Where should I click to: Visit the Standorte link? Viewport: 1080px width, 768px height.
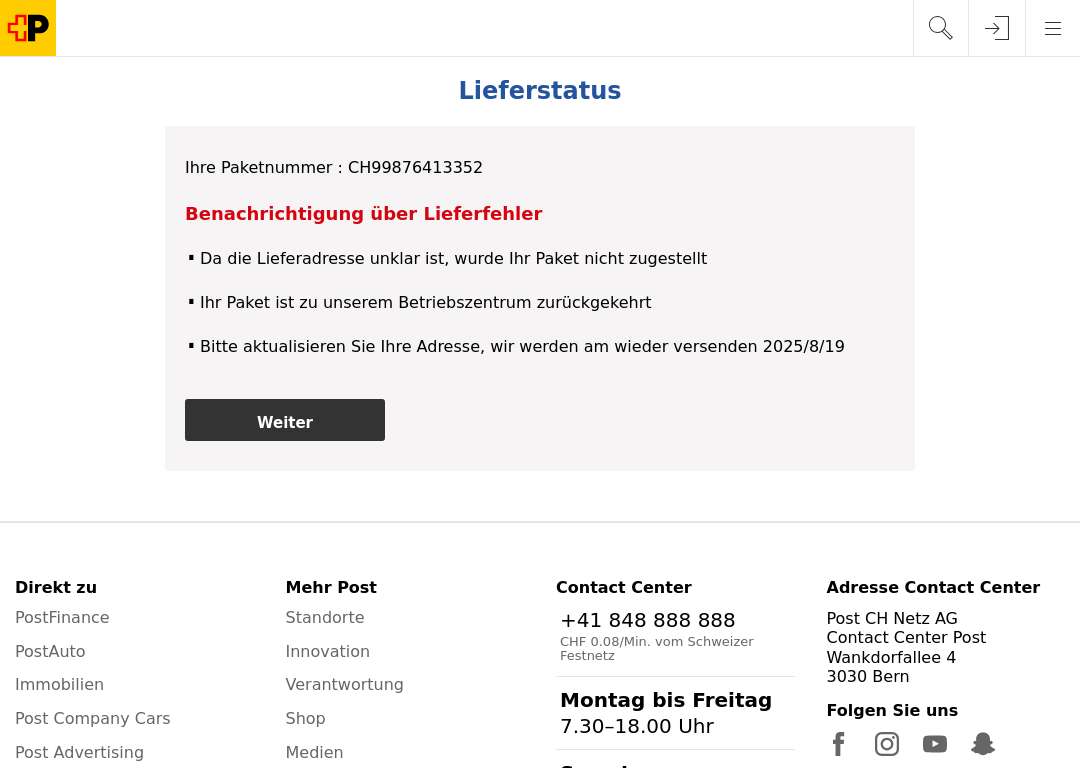(x=324, y=618)
